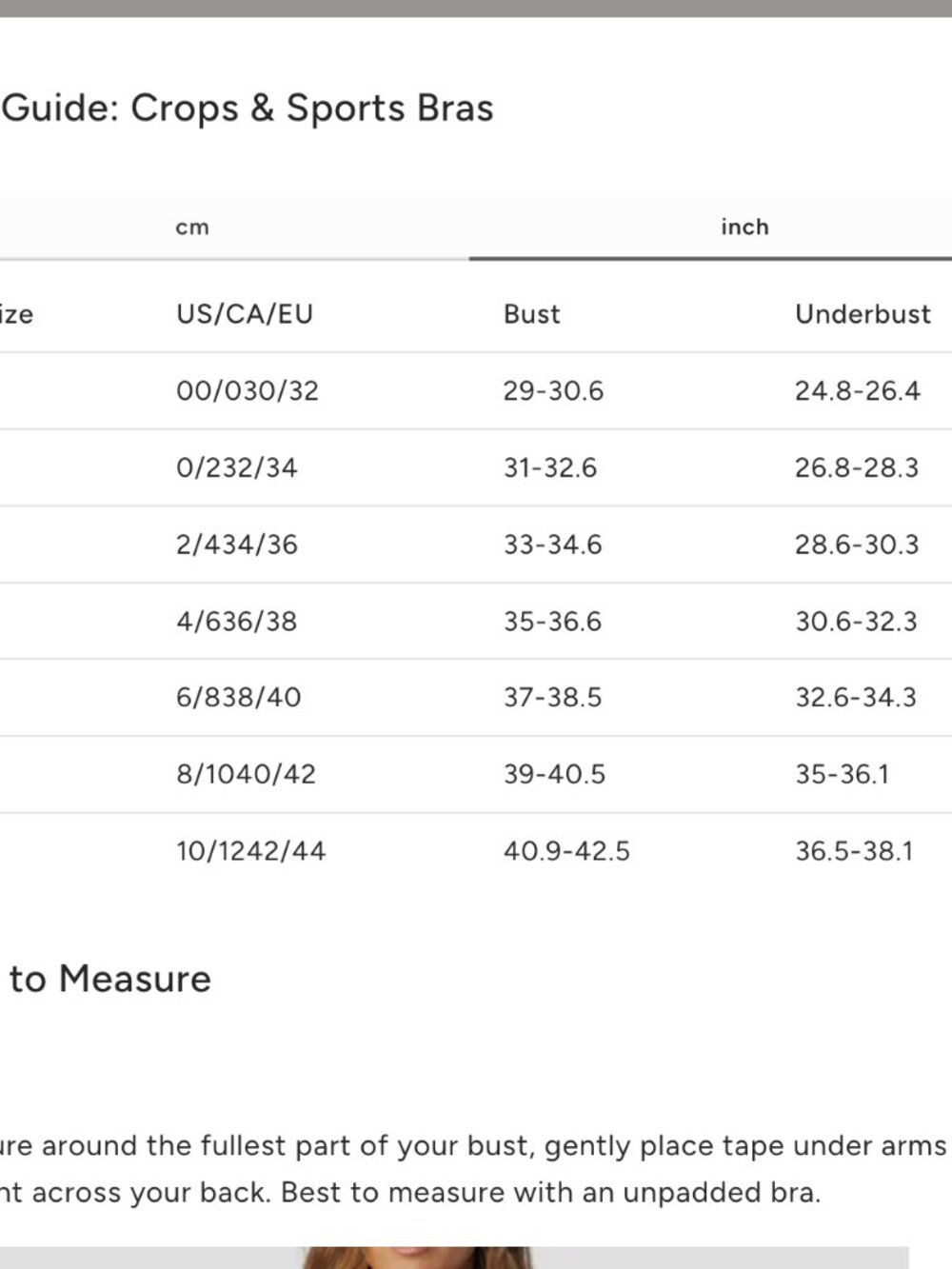Select the 2/434/36 size row
The width and height of the screenshot is (952, 1269).
(476, 545)
